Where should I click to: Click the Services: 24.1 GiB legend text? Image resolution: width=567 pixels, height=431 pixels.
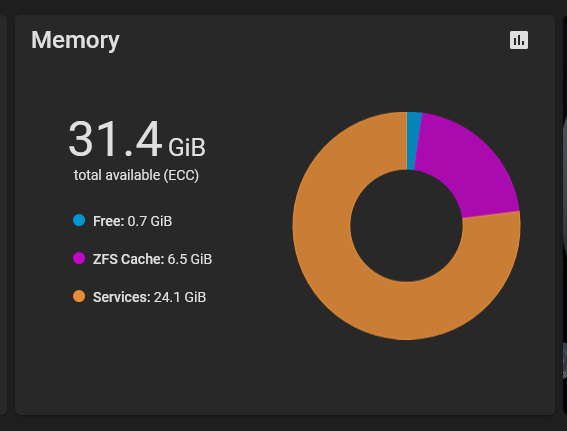149,297
